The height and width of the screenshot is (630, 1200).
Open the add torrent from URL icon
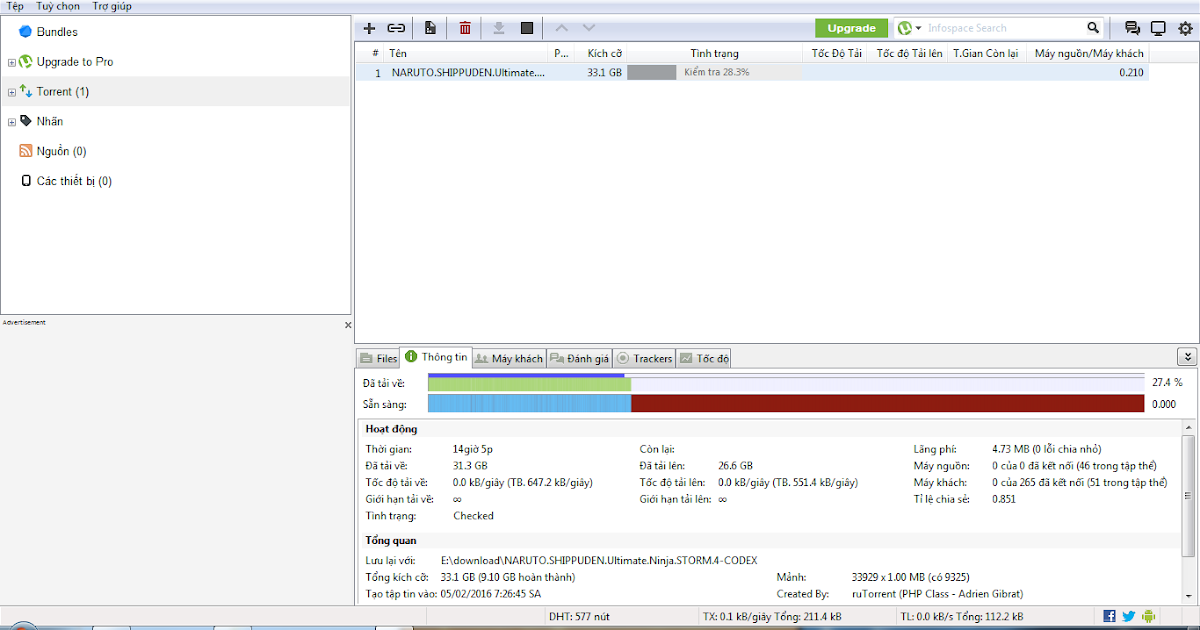(x=395, y=27)
